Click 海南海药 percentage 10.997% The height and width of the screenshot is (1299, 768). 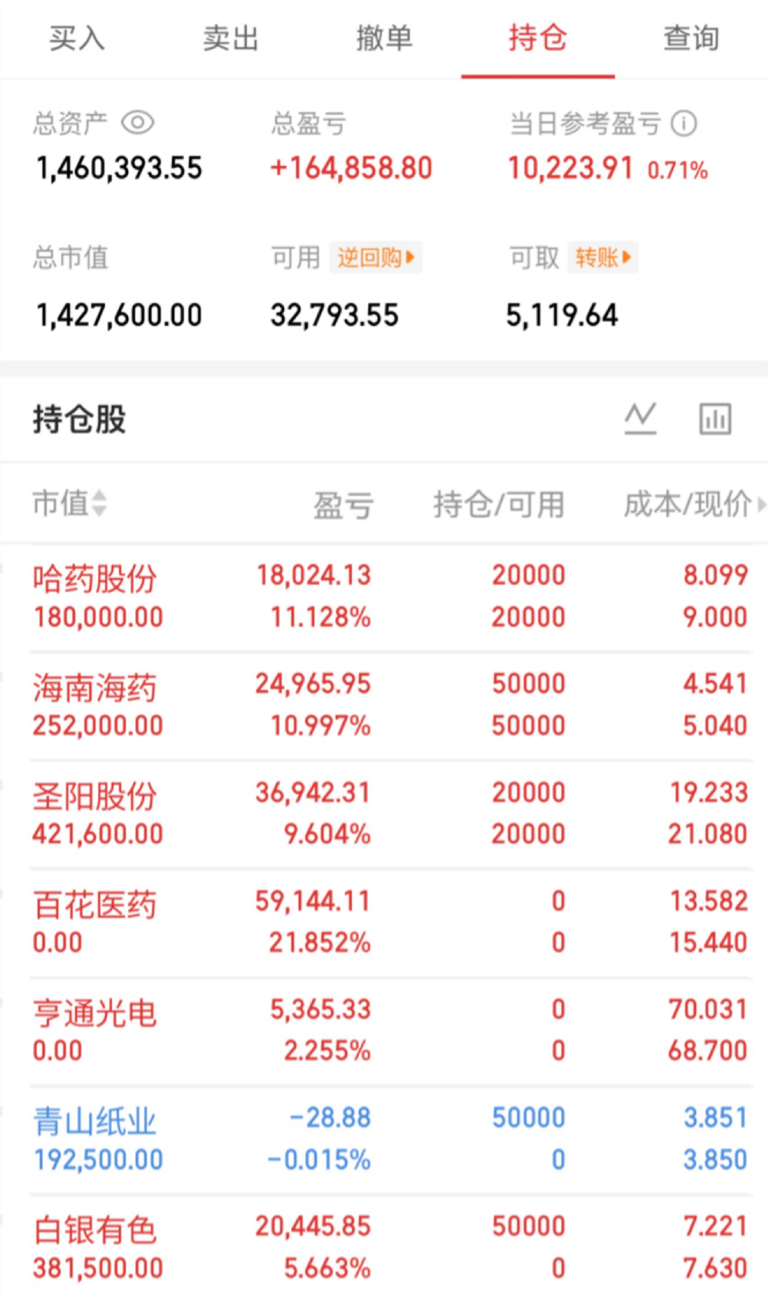click(x=321, y=725)
